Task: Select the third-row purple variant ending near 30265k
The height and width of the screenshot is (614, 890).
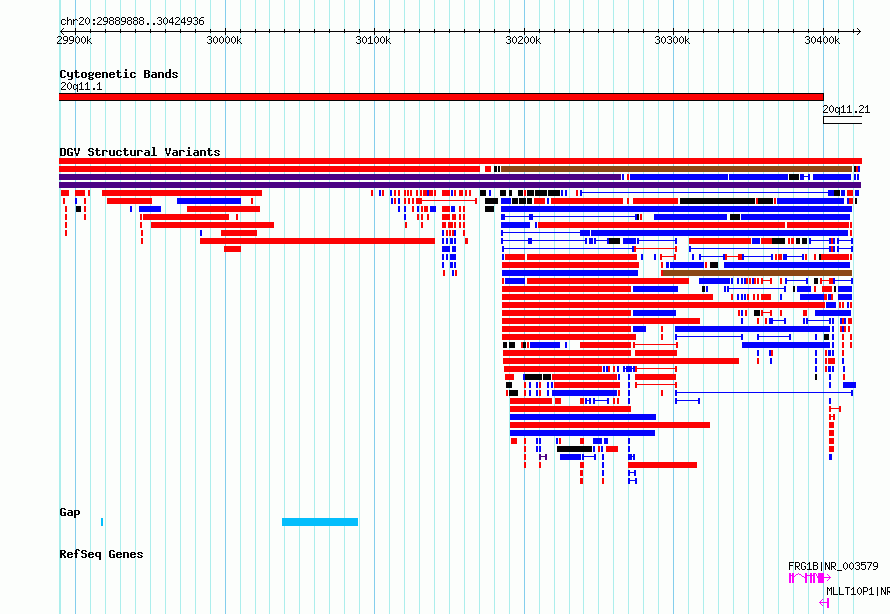Action: [340, 177]
